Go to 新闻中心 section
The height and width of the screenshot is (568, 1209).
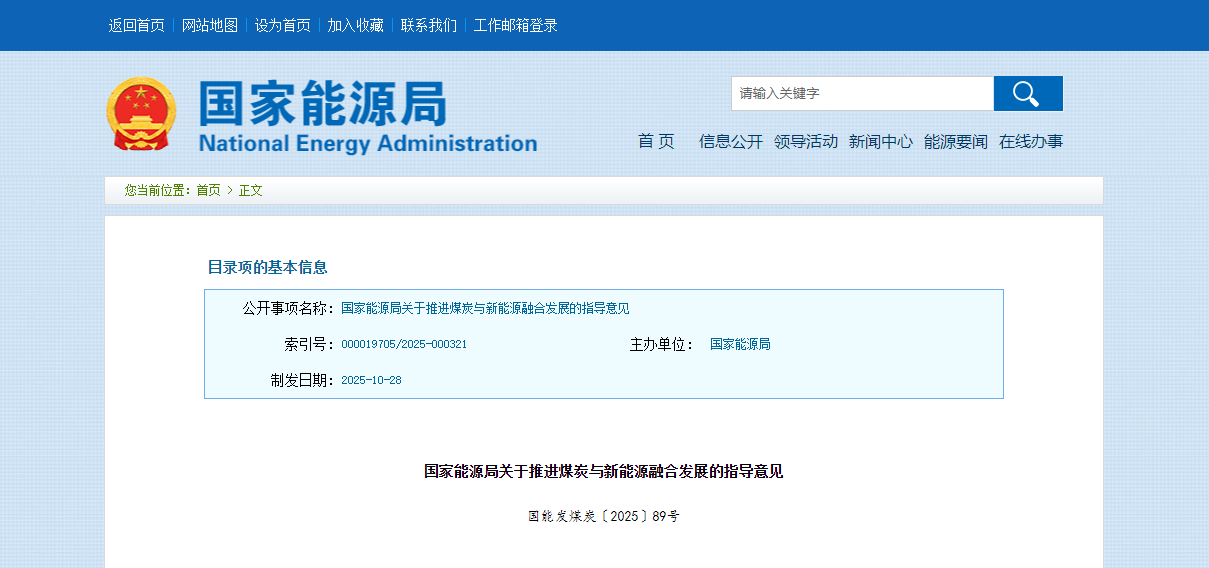point(880,141)
